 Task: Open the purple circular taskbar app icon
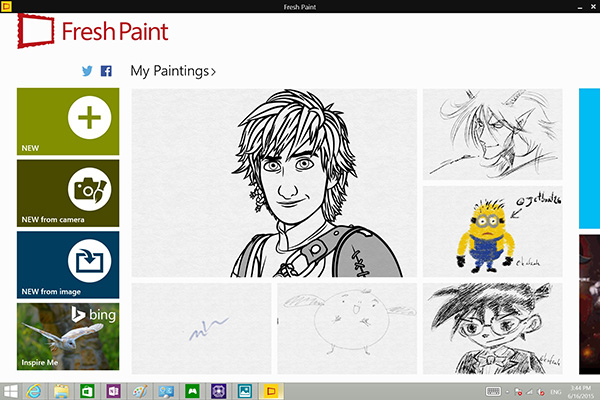pyautogui.click(x=218, y=391)
